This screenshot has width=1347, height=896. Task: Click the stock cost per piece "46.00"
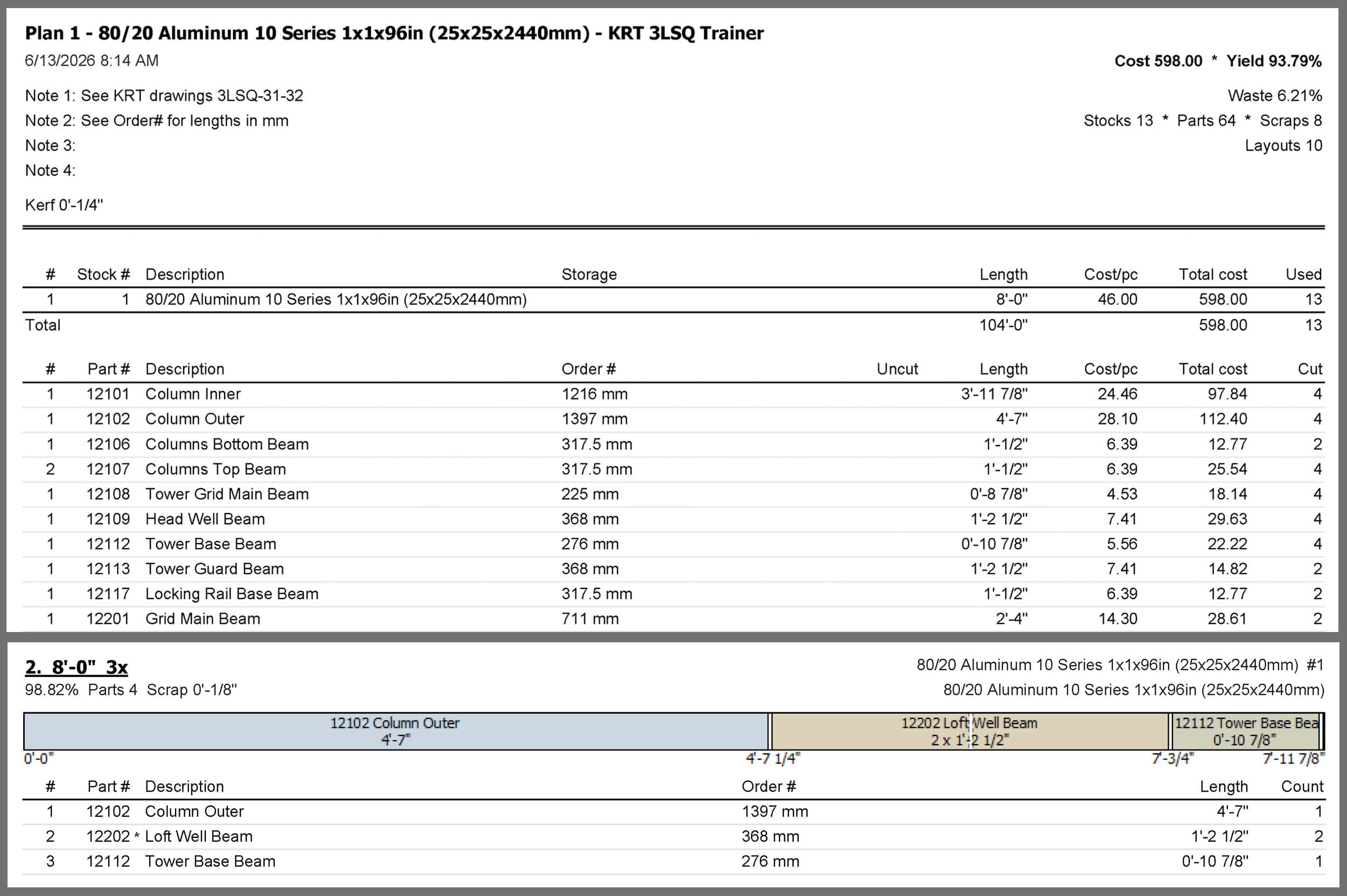pyautogui.click(x=1117, y=300)
